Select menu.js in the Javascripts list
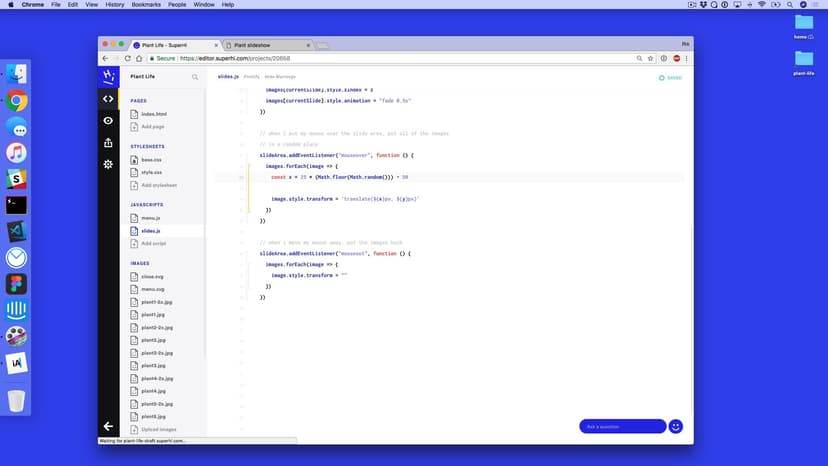 point(151,217)
